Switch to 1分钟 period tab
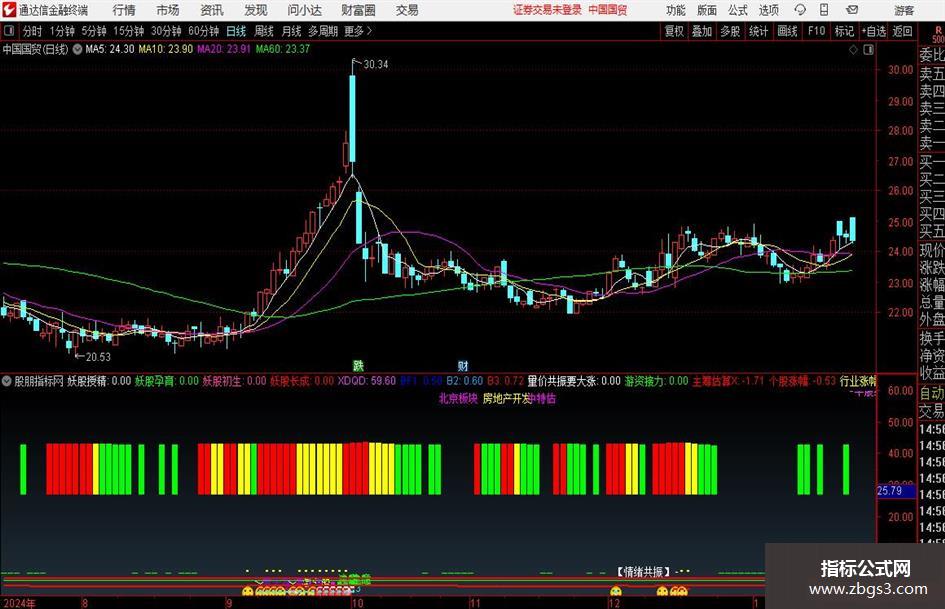This screenshot has height=609, width=945. pyautogui.click(x=62, y=31)
